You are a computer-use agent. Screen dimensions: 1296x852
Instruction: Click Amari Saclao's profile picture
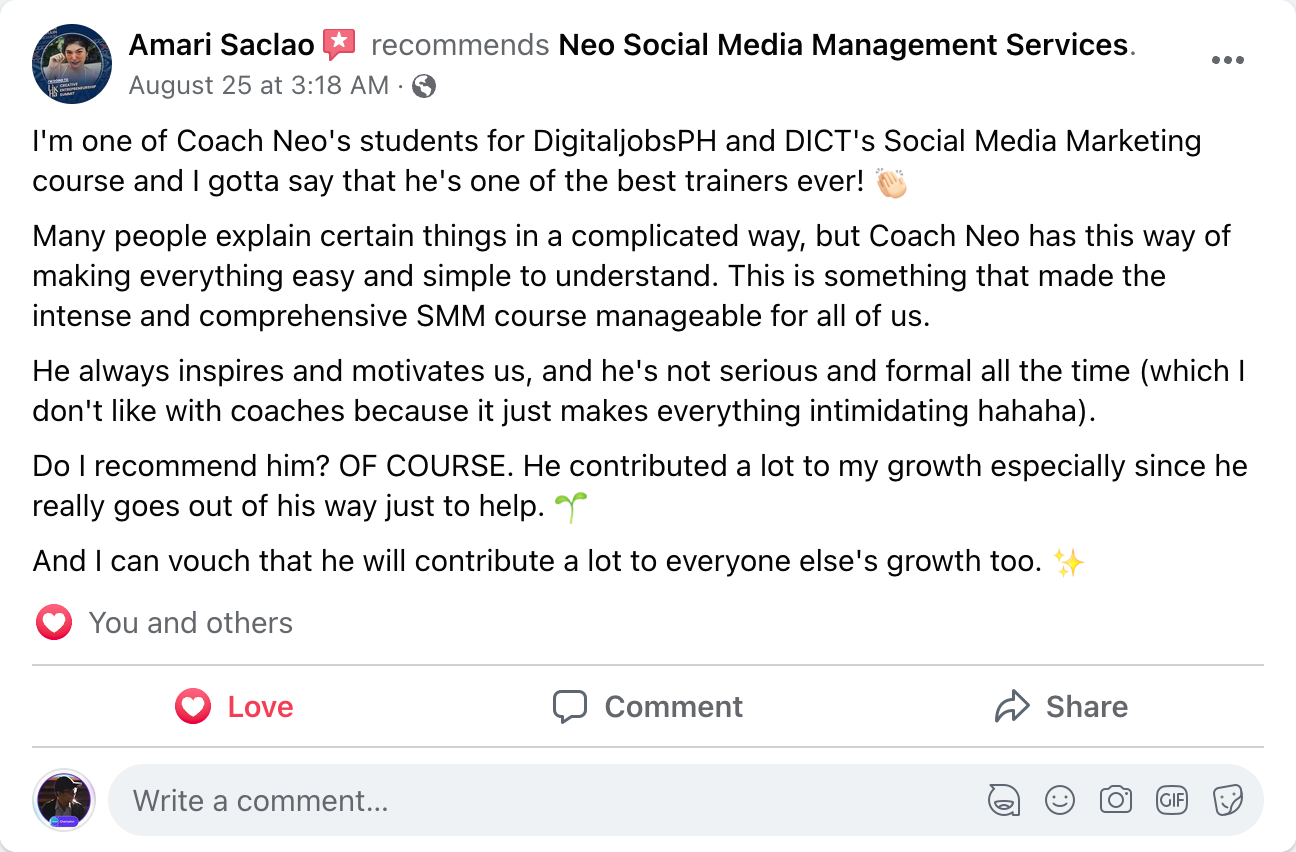[x=72, y=64]
